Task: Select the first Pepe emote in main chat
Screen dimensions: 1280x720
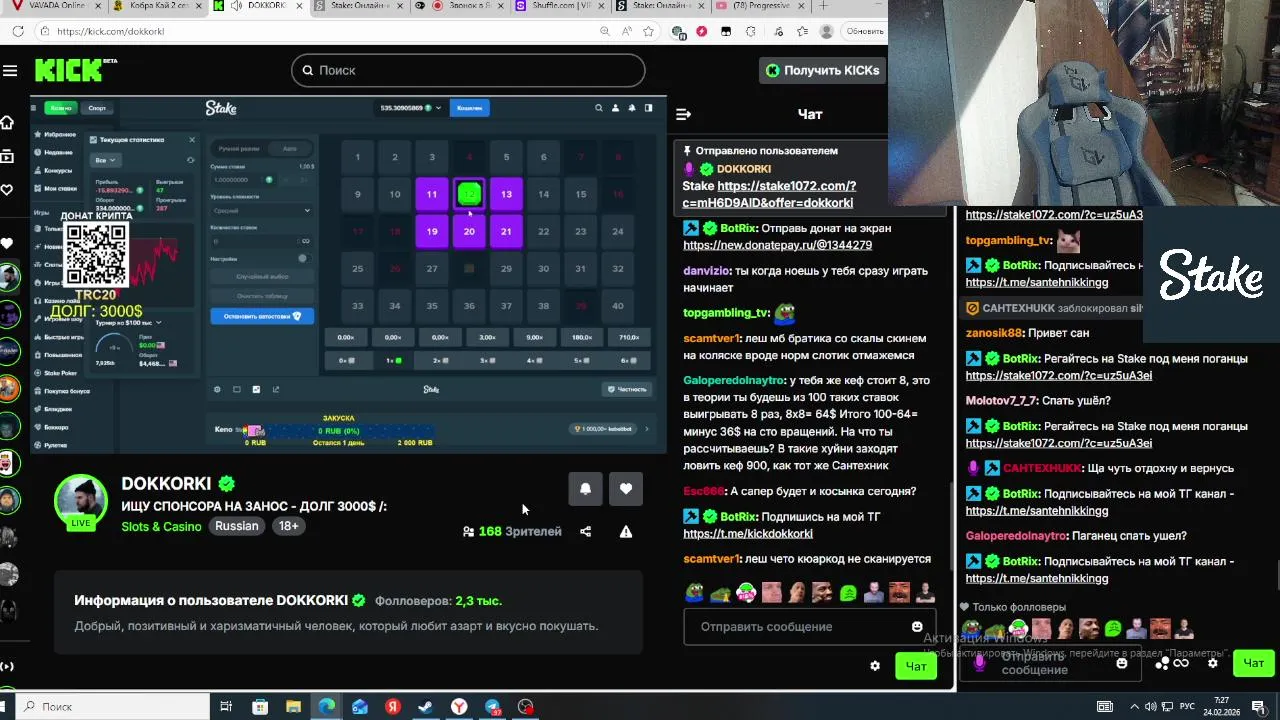Action: click(694, 592)
